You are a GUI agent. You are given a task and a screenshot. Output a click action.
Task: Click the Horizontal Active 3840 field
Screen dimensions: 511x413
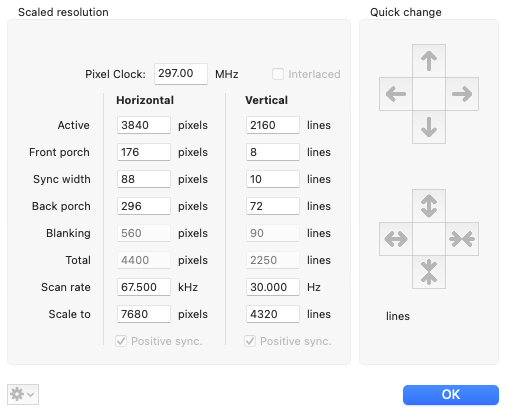144,125
